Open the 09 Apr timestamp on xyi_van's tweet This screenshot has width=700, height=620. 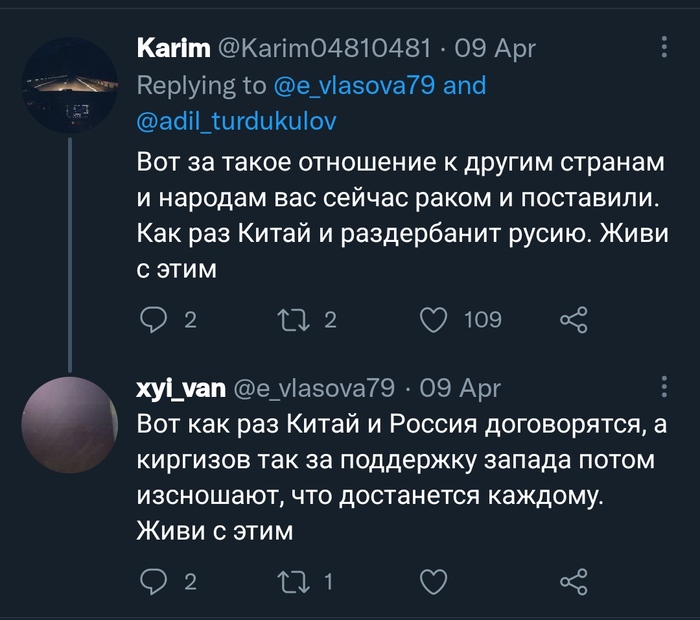tap(460, 387)
